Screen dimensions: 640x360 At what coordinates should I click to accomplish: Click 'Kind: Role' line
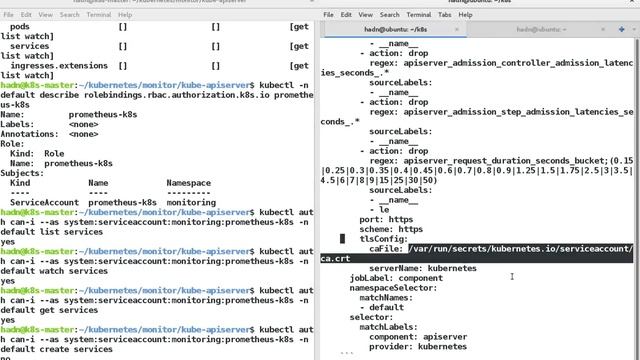point(37,153)
